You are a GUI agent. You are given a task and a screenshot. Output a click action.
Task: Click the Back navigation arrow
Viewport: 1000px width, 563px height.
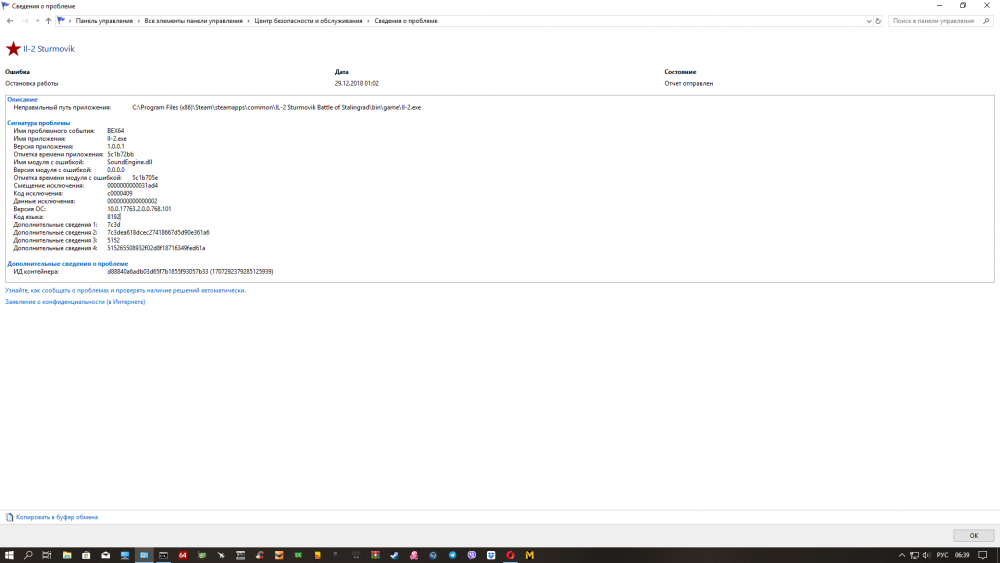pyautogui.click(x=10, y=21)
